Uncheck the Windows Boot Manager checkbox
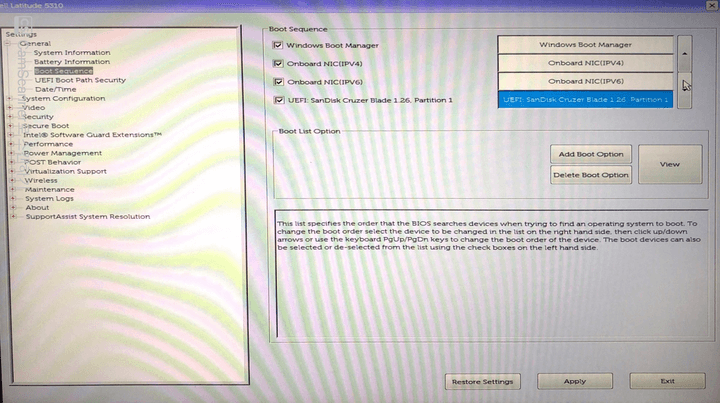Image resolution: width=720 pixels, height=403 pixels. point(277,45)
